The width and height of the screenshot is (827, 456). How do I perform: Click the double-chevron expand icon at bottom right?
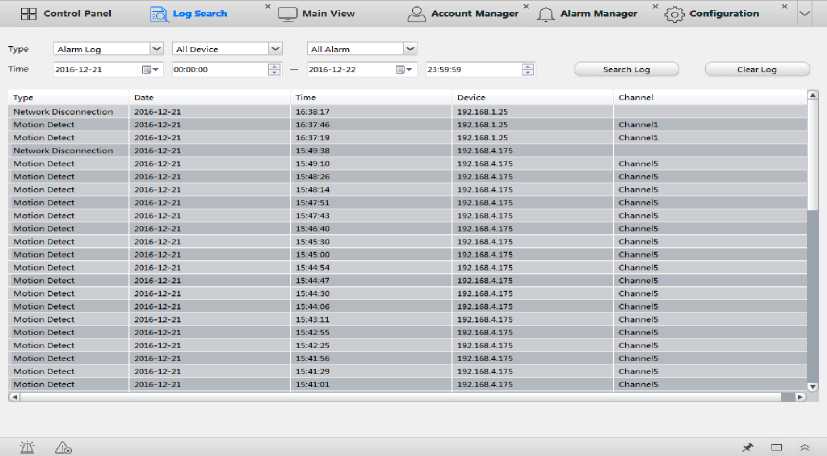click(805, 446)
